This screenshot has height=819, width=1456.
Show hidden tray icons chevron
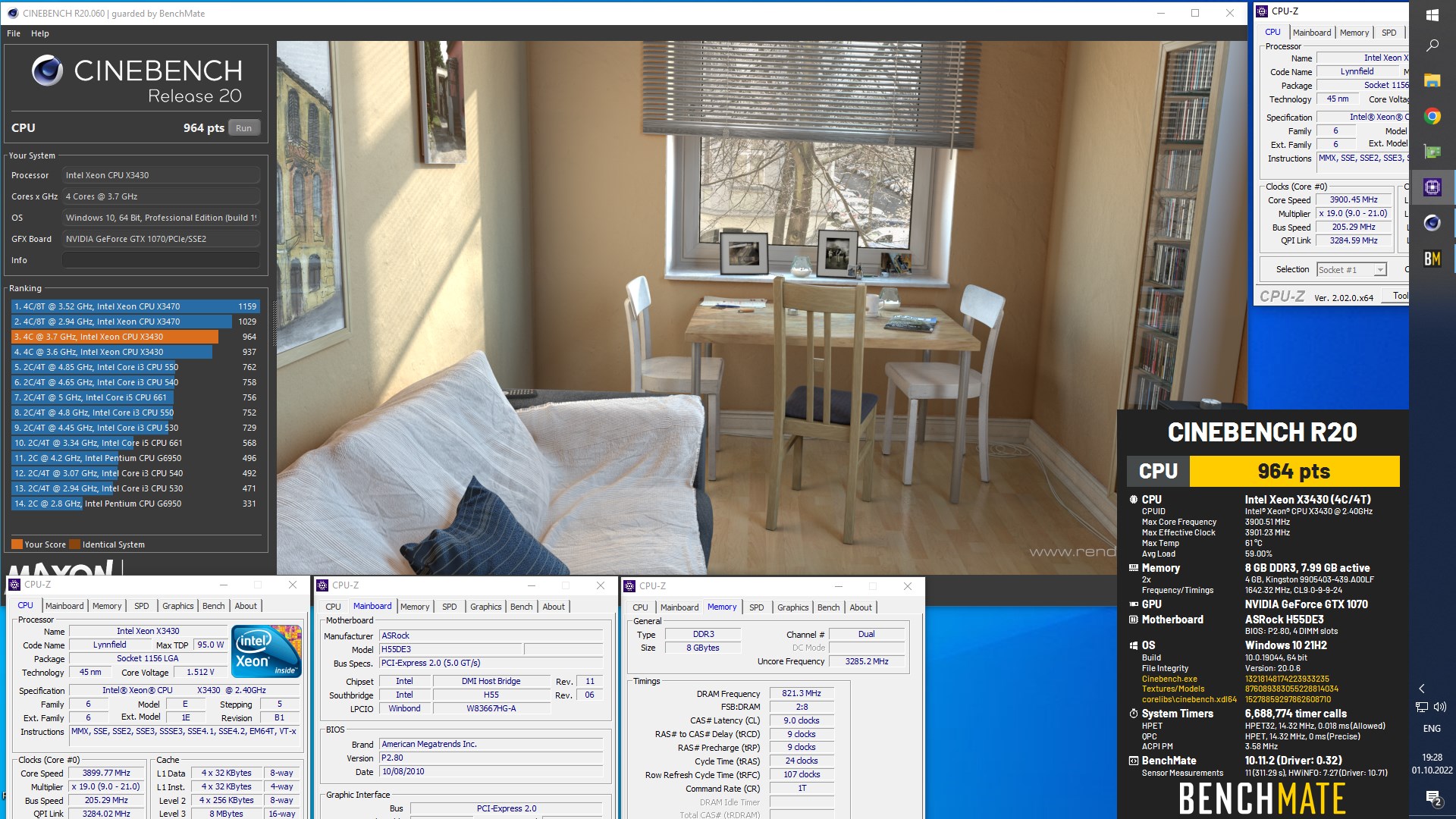tap(1422, 689)
